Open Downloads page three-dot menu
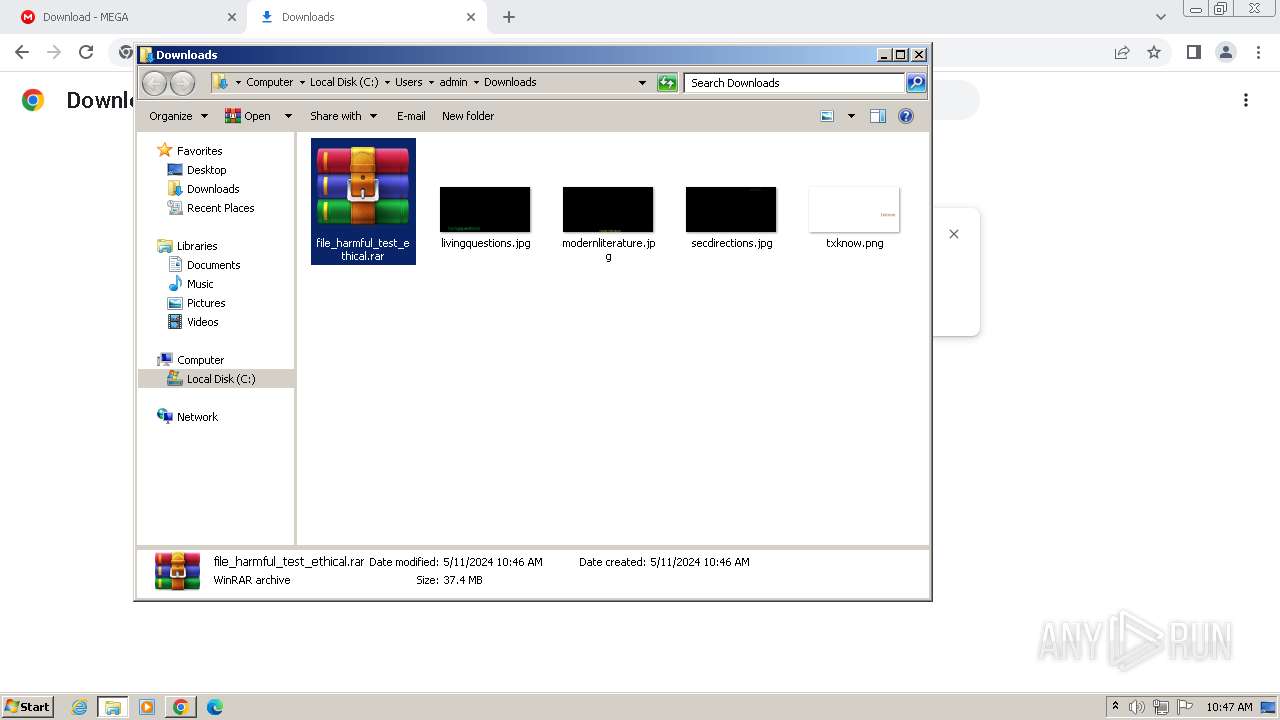 (1246, 100)
